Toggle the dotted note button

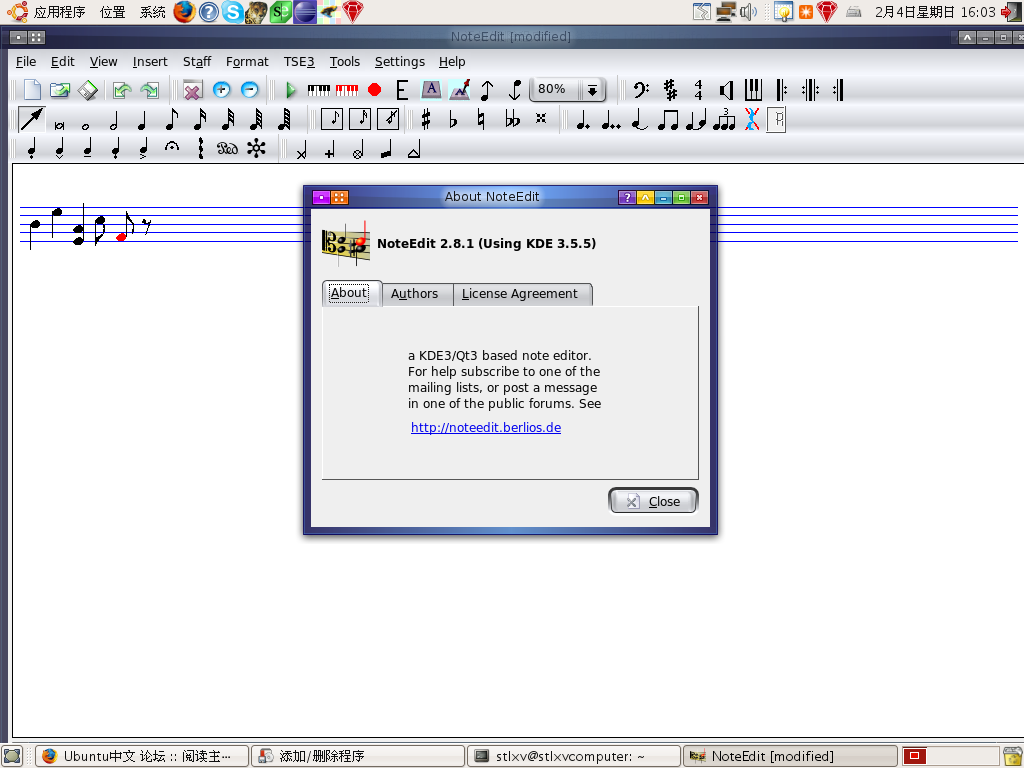coord(583,120)
